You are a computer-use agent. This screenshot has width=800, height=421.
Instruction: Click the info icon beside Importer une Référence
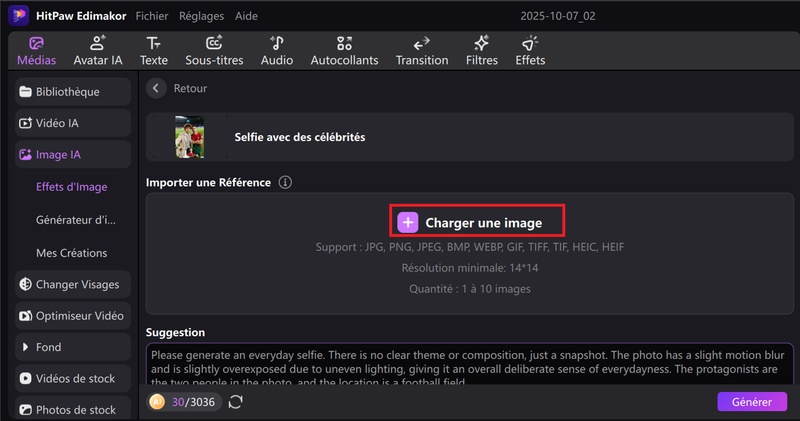point(285,183)
